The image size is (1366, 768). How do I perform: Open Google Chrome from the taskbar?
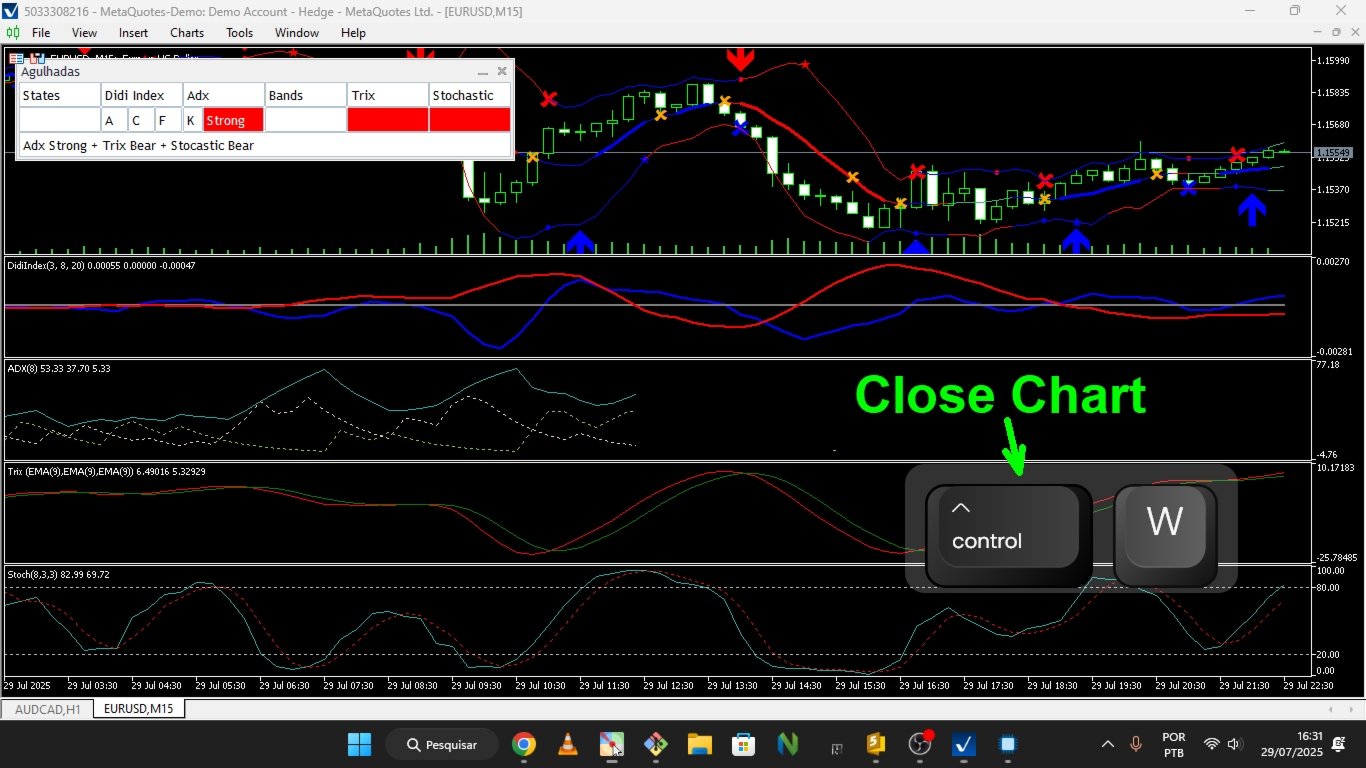coord(523,744)
